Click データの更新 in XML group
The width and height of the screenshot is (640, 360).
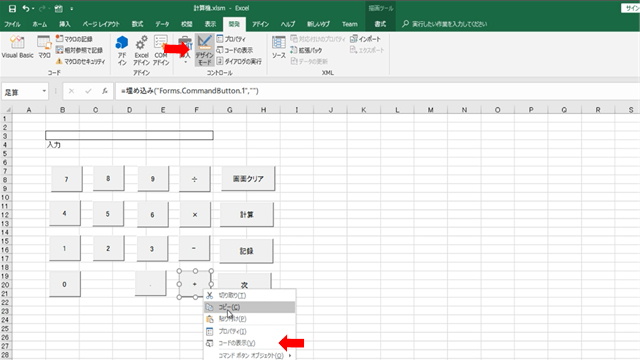tap(309, 61)
